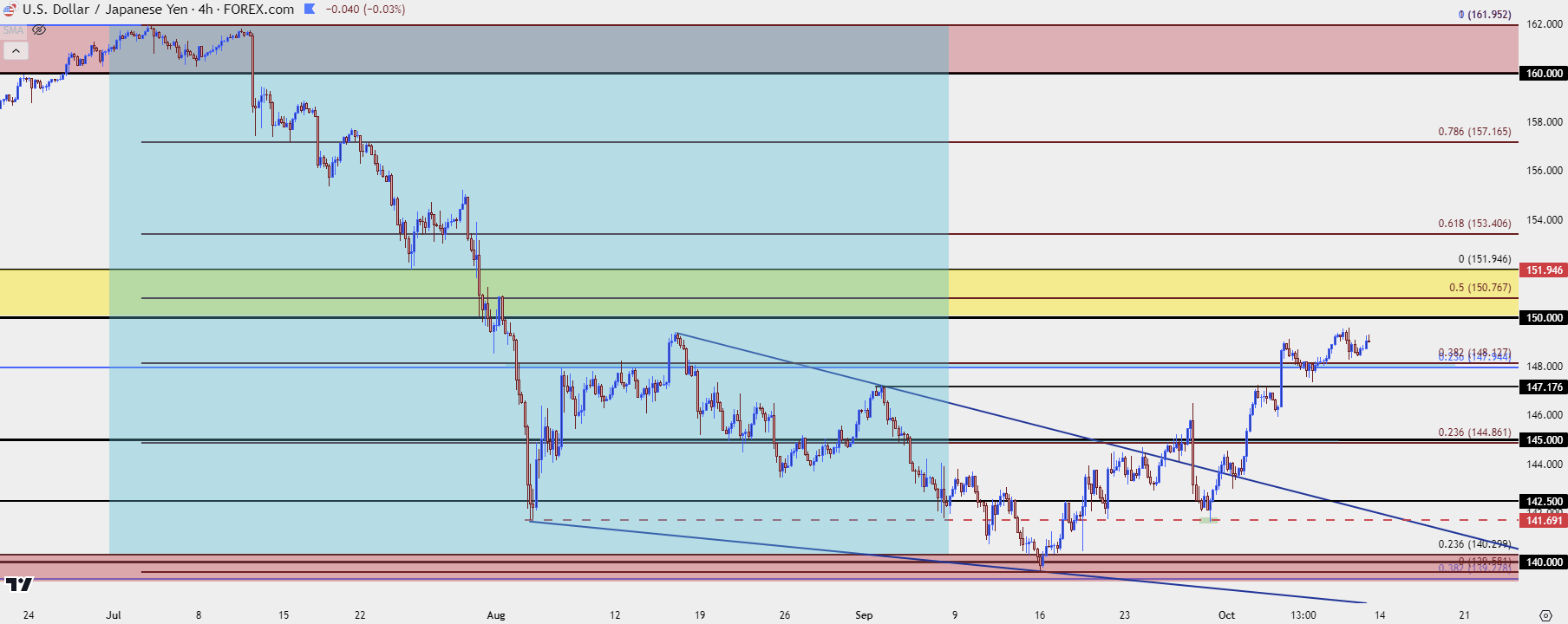Open the U.S. Dollar / Japanese Yen title
The height and width of the screenshot is (624, 1568).
tap(104, 10)
